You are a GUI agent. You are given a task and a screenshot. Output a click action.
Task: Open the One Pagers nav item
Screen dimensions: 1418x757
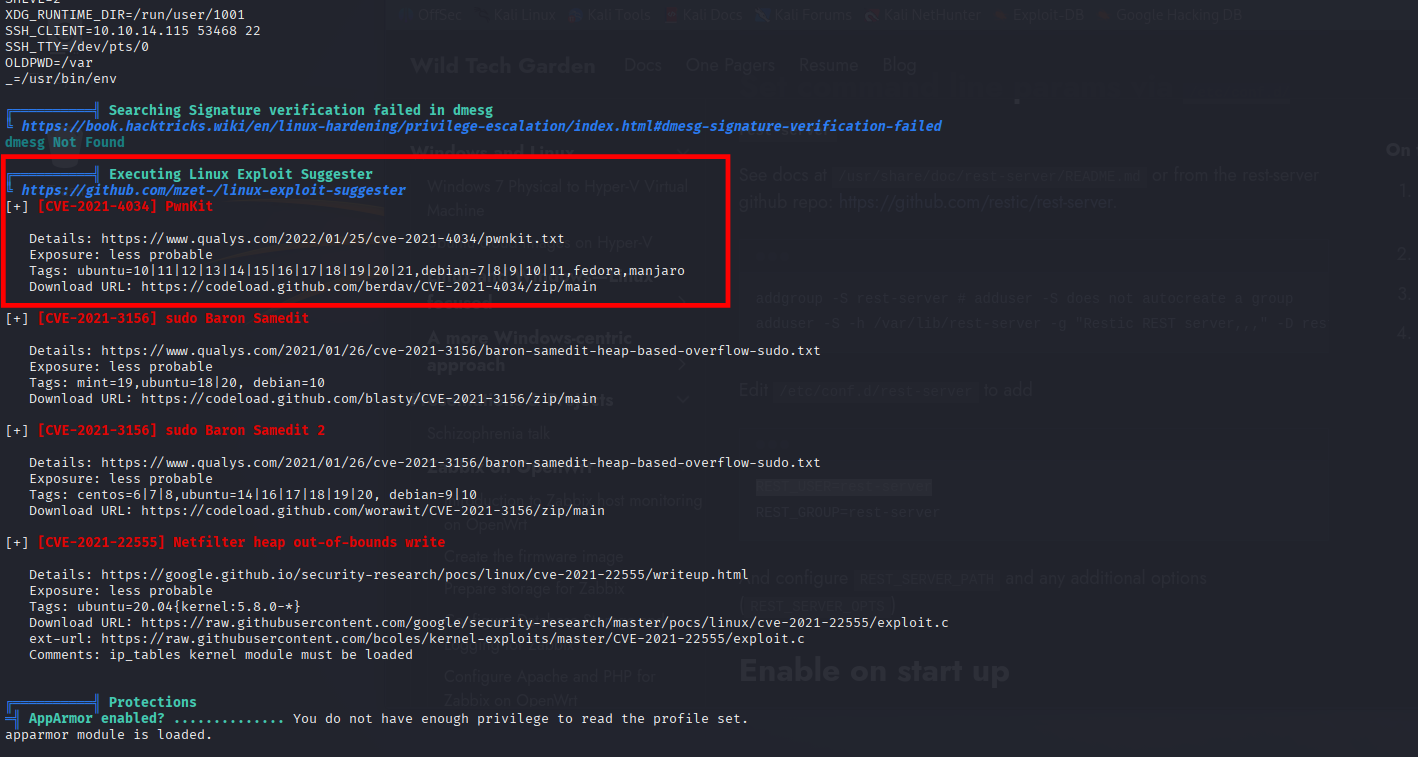point(730,65)
